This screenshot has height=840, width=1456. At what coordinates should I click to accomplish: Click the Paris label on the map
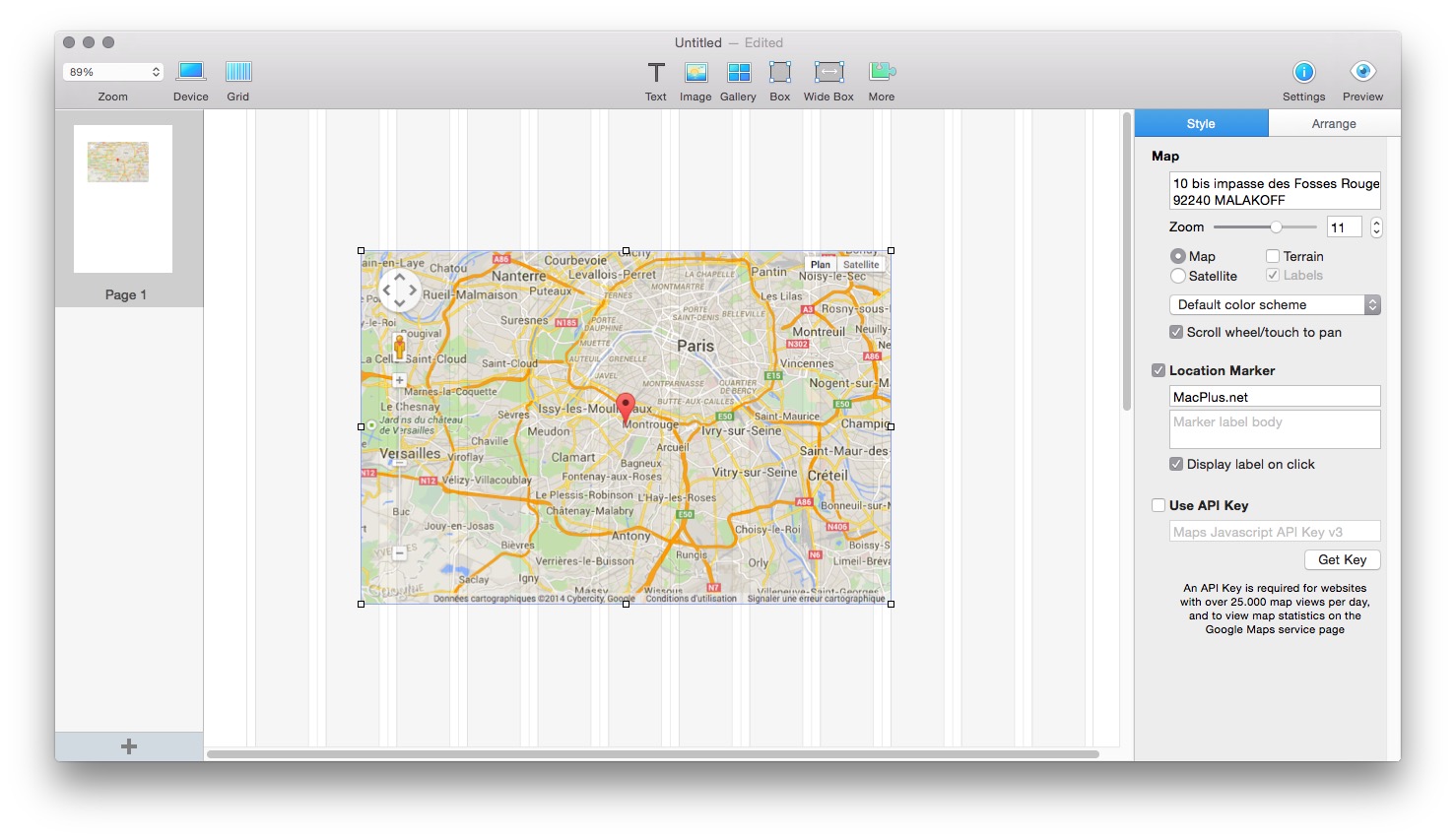[x=695, y=346]
